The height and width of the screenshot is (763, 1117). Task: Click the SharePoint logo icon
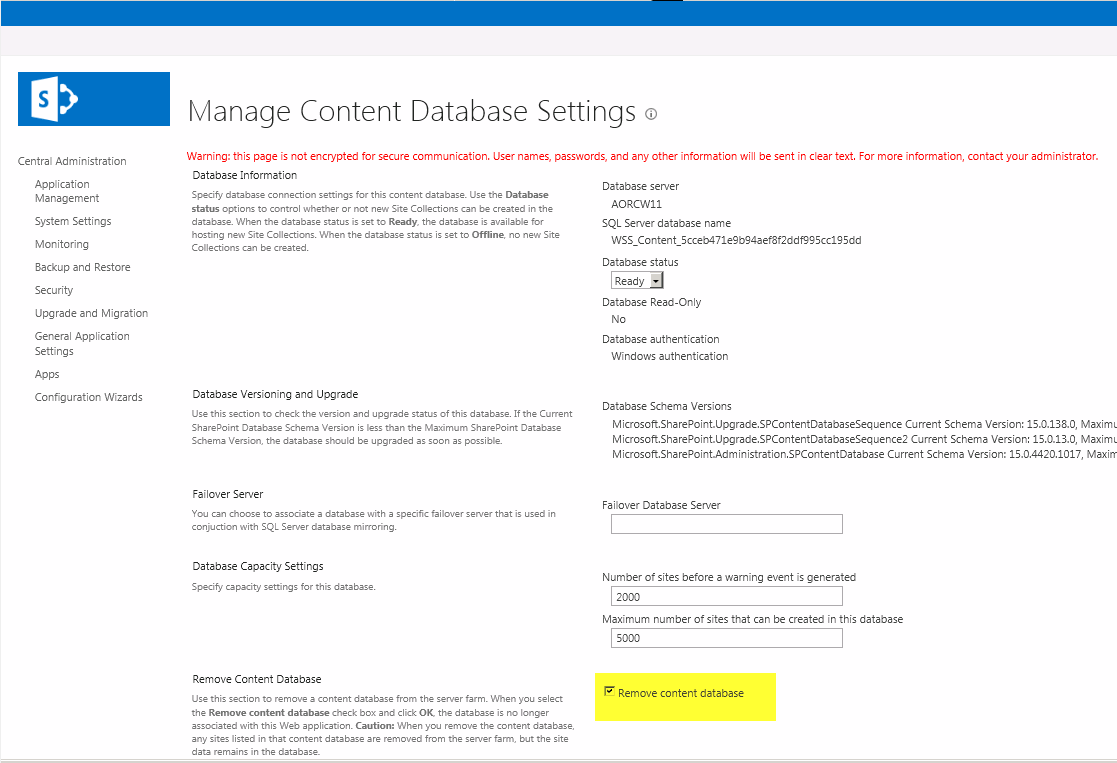point(54,99)
